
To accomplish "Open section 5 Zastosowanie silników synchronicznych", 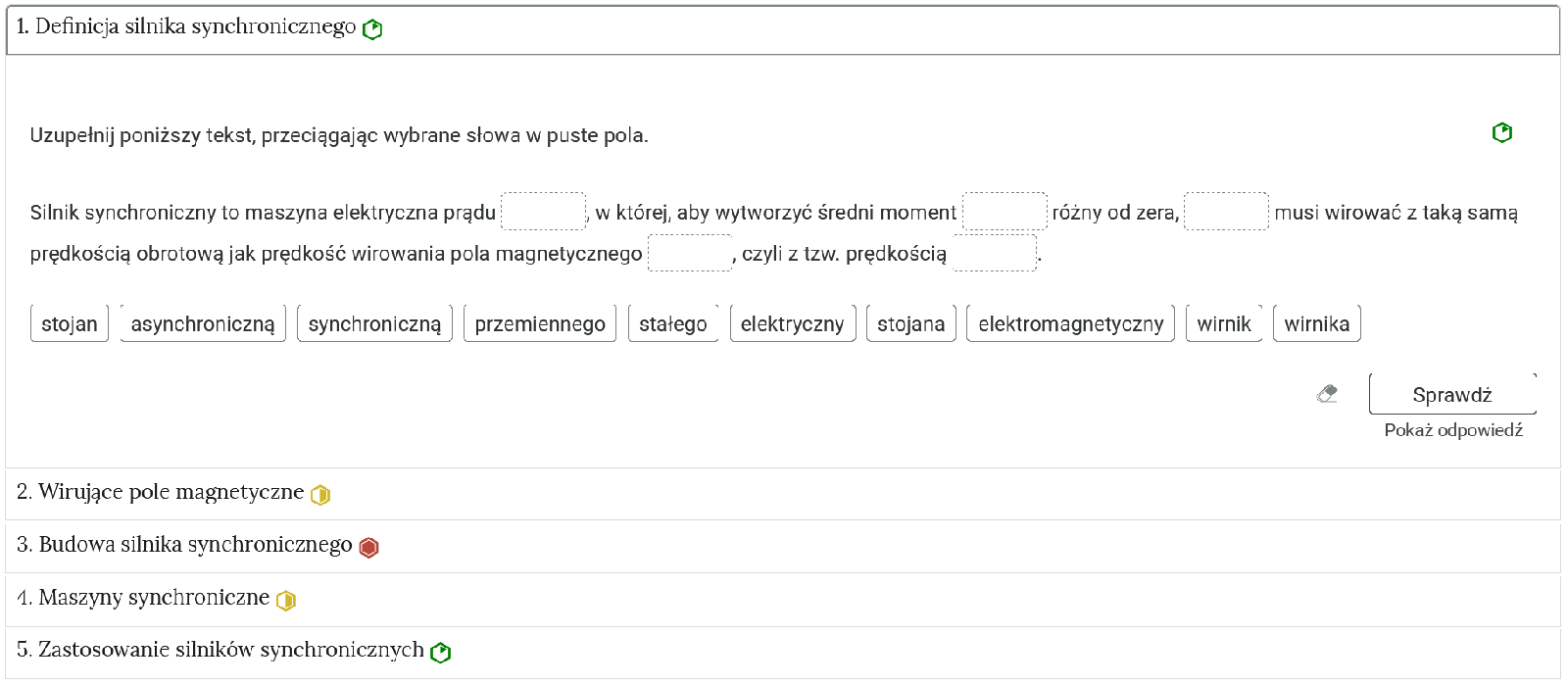I will tap(220, 650).
